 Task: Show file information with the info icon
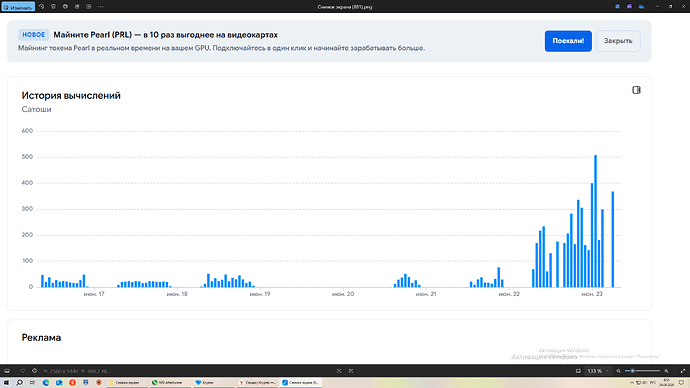[34, 371]
